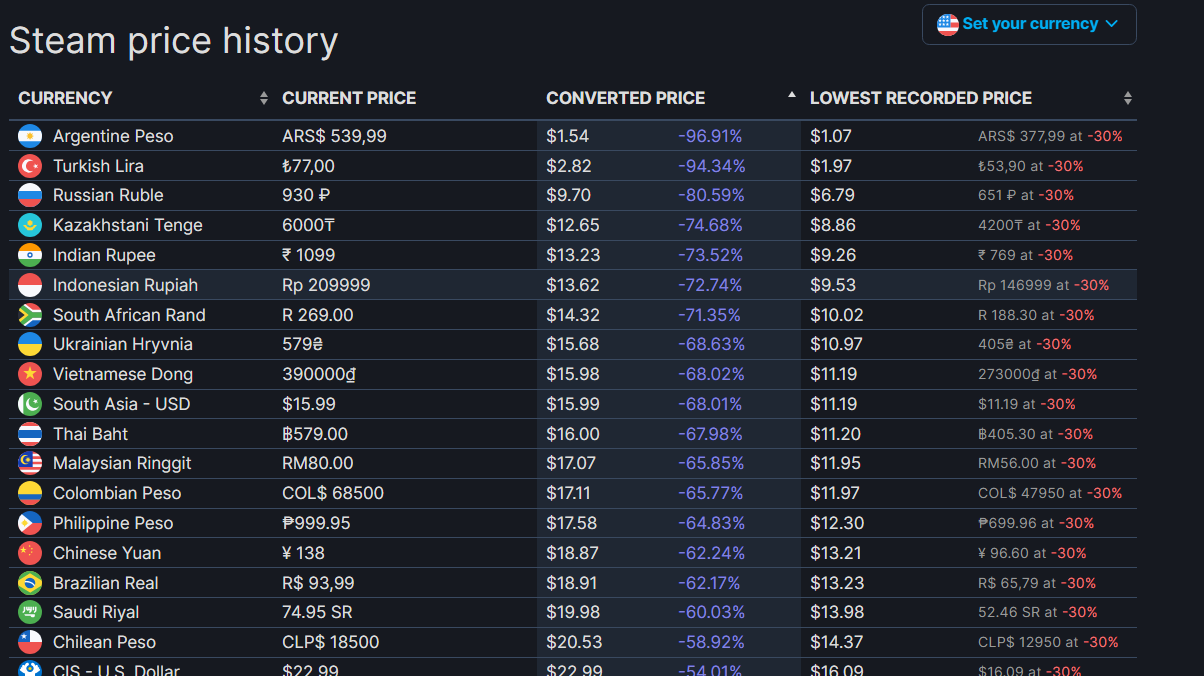Select the Converted Price column header
Image resolution: width=1204 pixels, height=676 pixels.
(626, 98)
